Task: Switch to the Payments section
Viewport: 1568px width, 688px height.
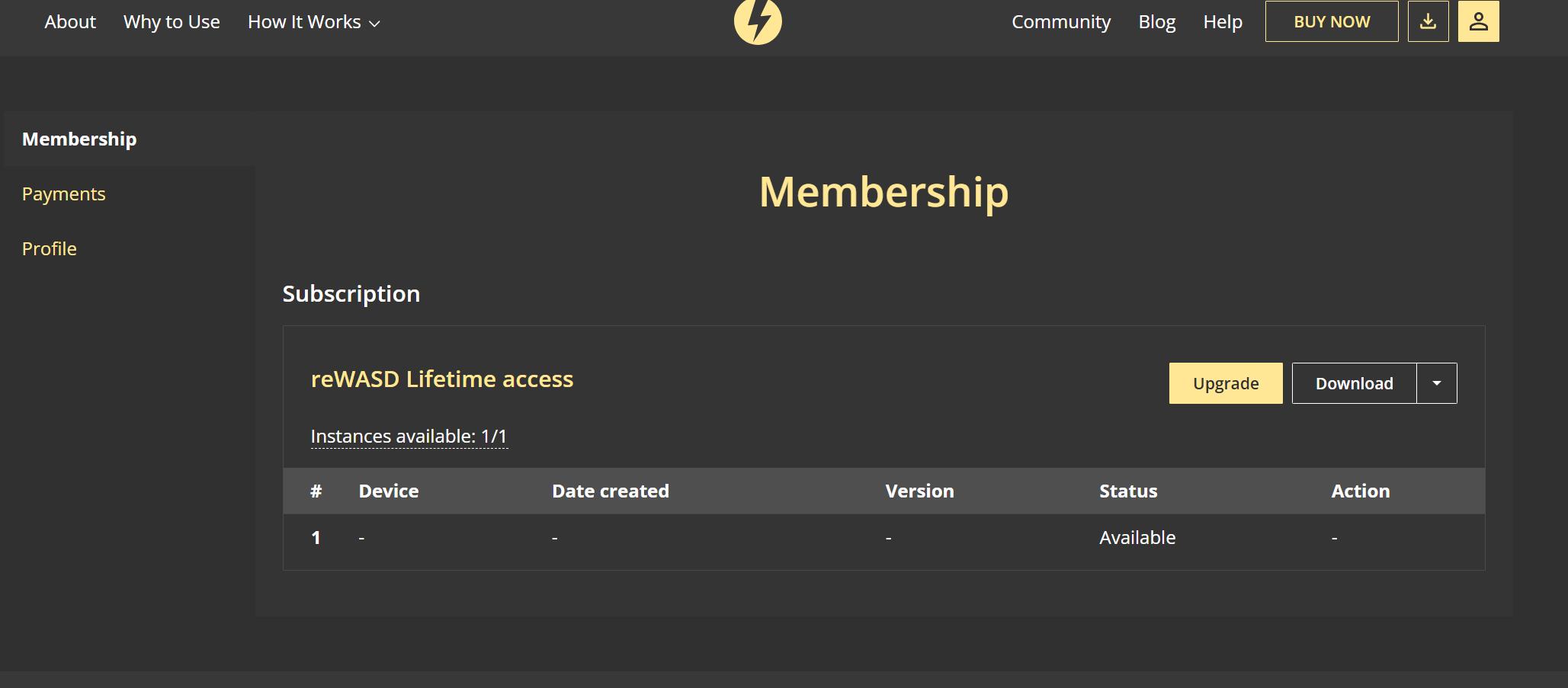Action: (x=64, y=194)
